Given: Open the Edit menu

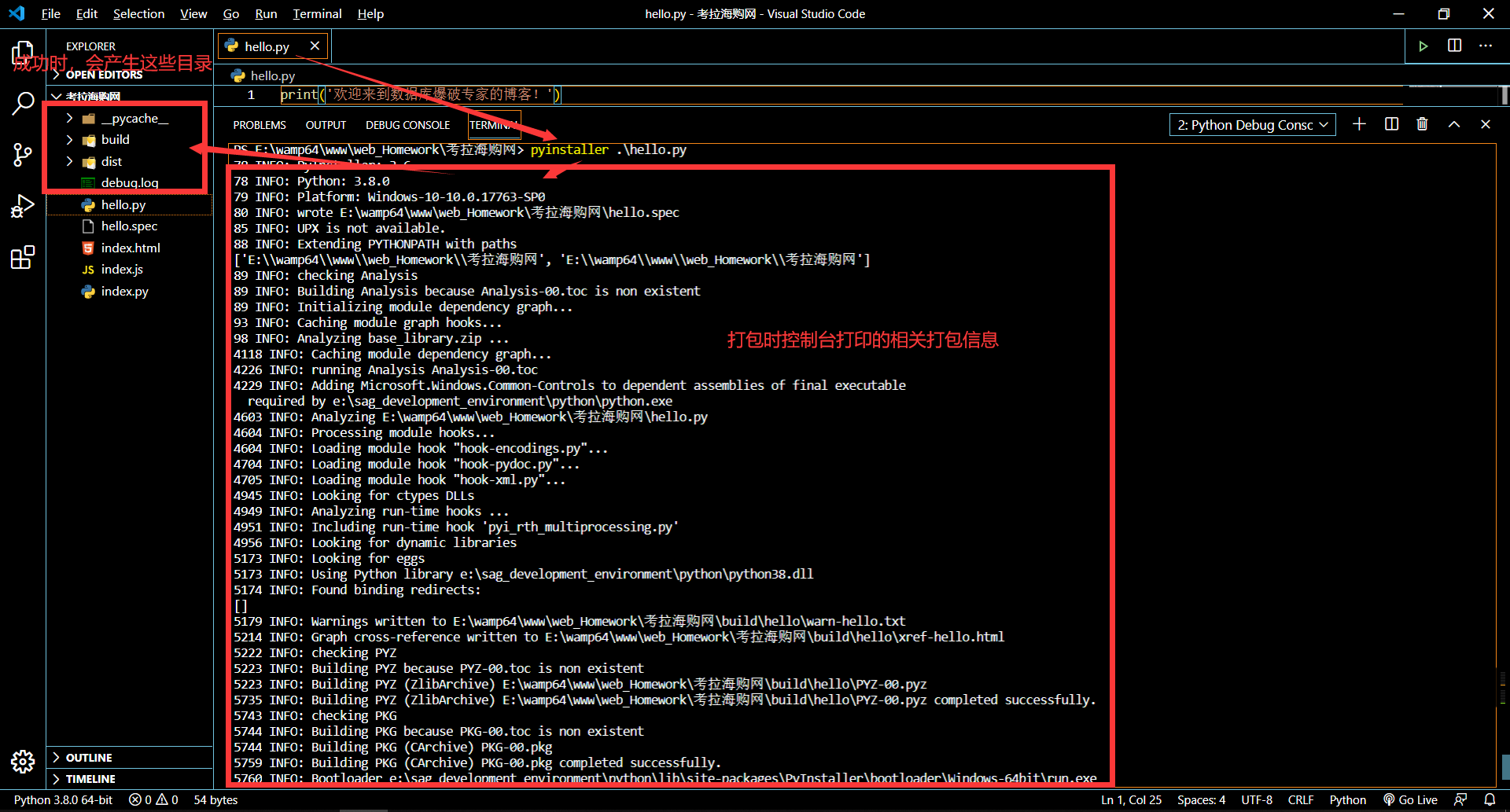Looking at the screenshot, I should (x=87, y=13).
